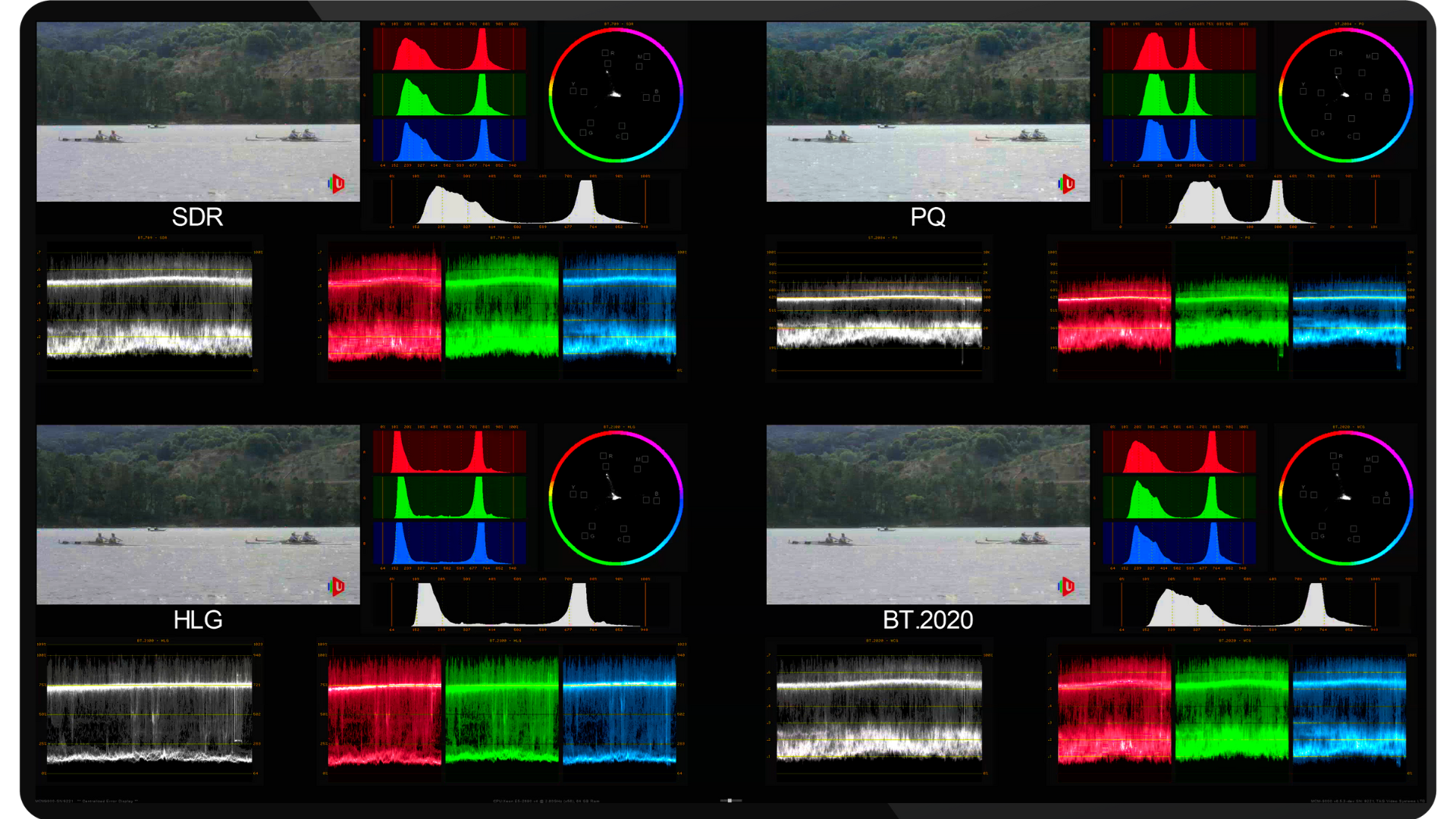1456x819 pixels.
Task: Click the small indicator at bottom center status bar
Action: [730, 800]
